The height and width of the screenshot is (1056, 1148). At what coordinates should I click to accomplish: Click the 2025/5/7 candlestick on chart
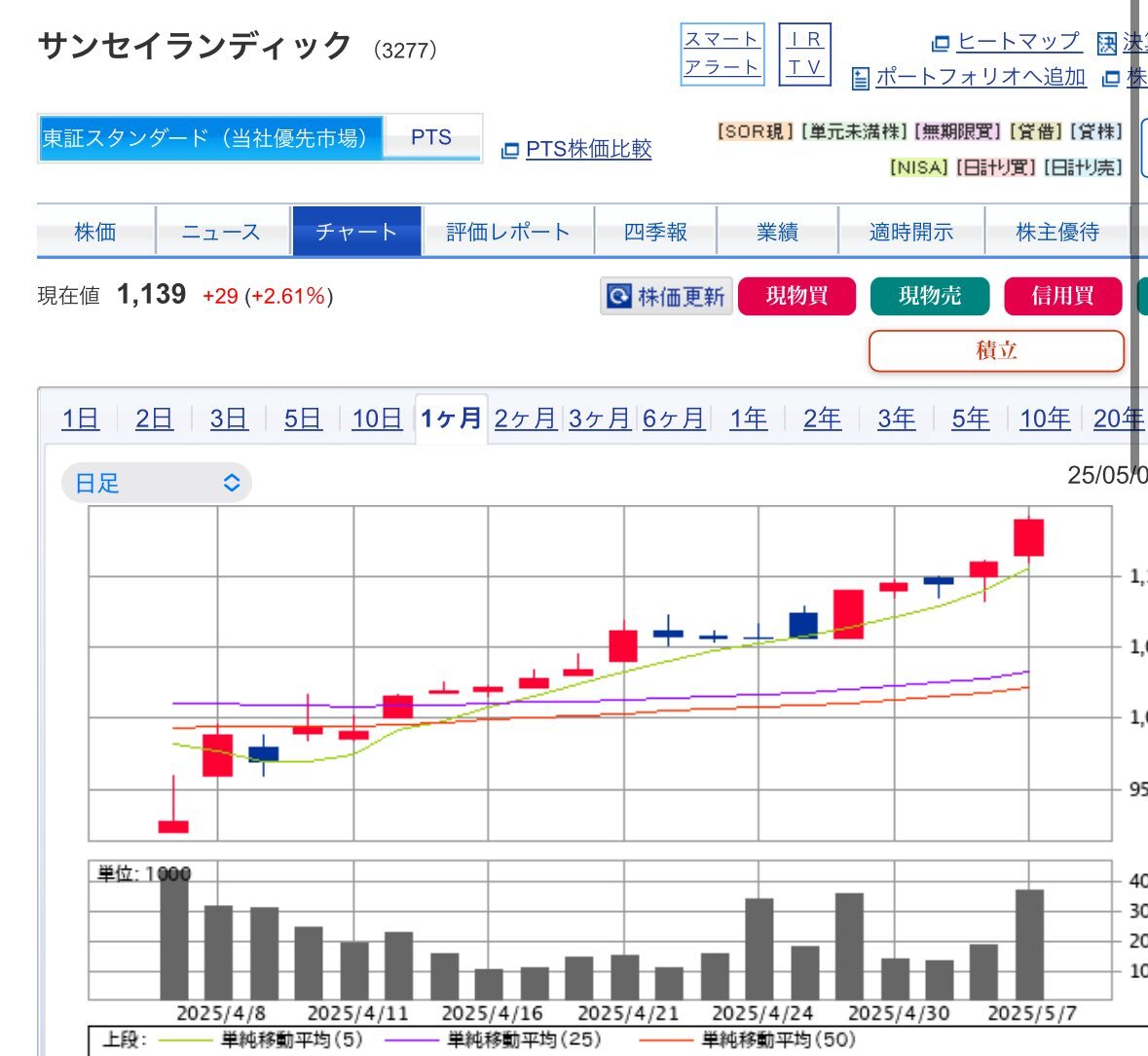coord(1028,538)
